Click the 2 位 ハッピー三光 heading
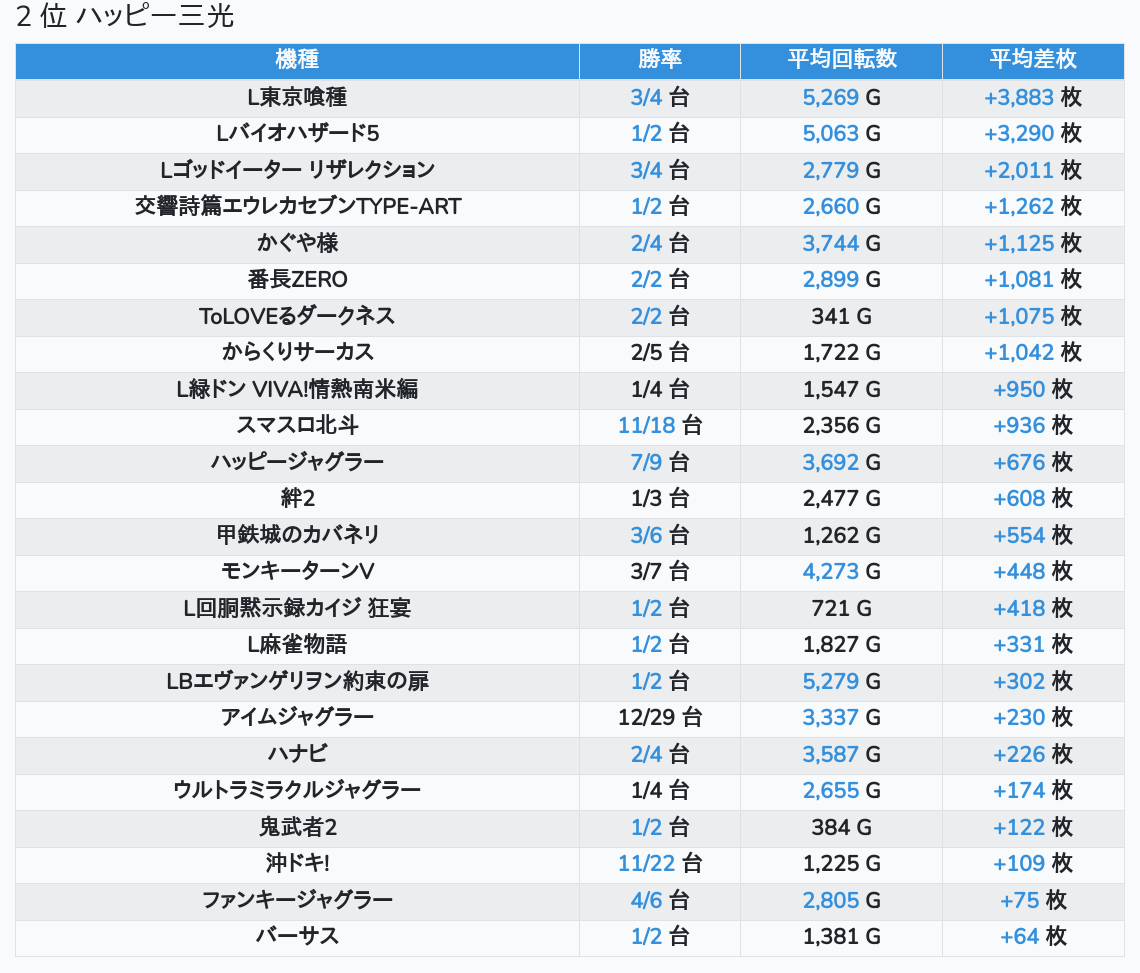Image resolution: width=1140 pixels, height=973 pixels. pyautogui.click(x=125, y=16)
